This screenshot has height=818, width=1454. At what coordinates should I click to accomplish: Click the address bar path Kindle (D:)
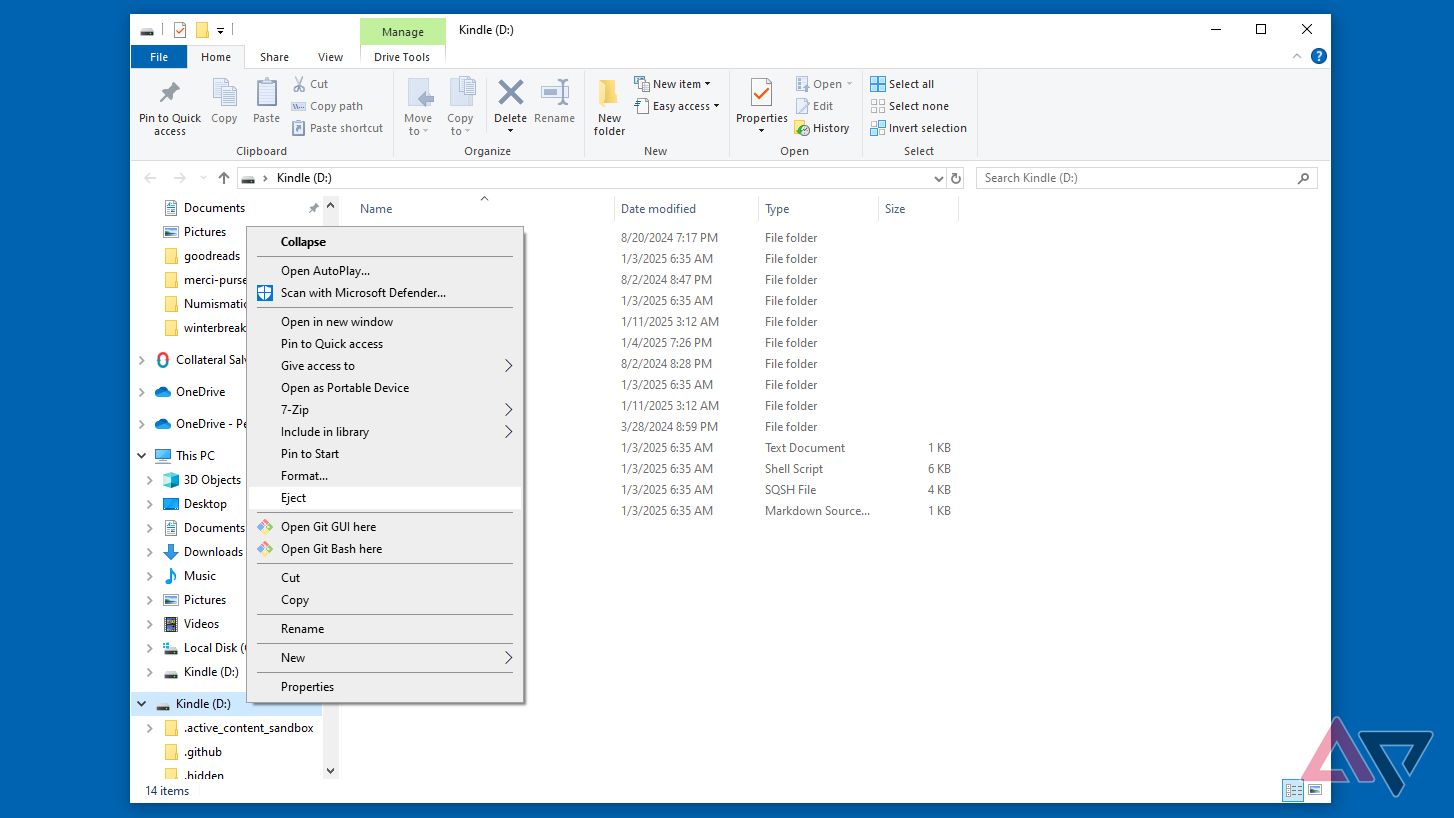coord(304,178)
